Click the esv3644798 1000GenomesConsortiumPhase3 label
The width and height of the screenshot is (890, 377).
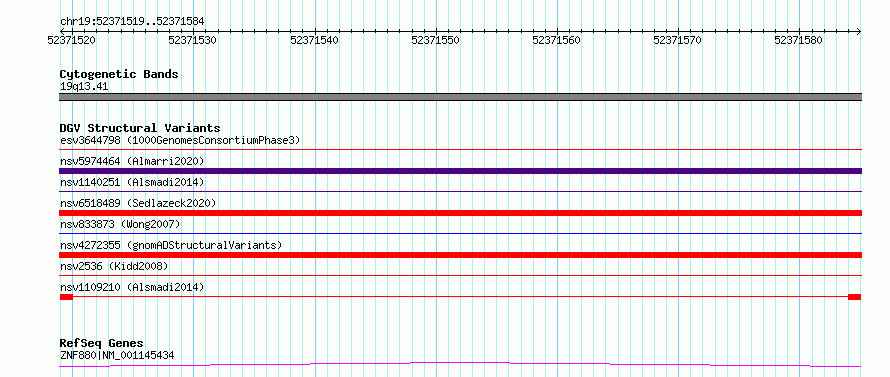pos(180,140)
